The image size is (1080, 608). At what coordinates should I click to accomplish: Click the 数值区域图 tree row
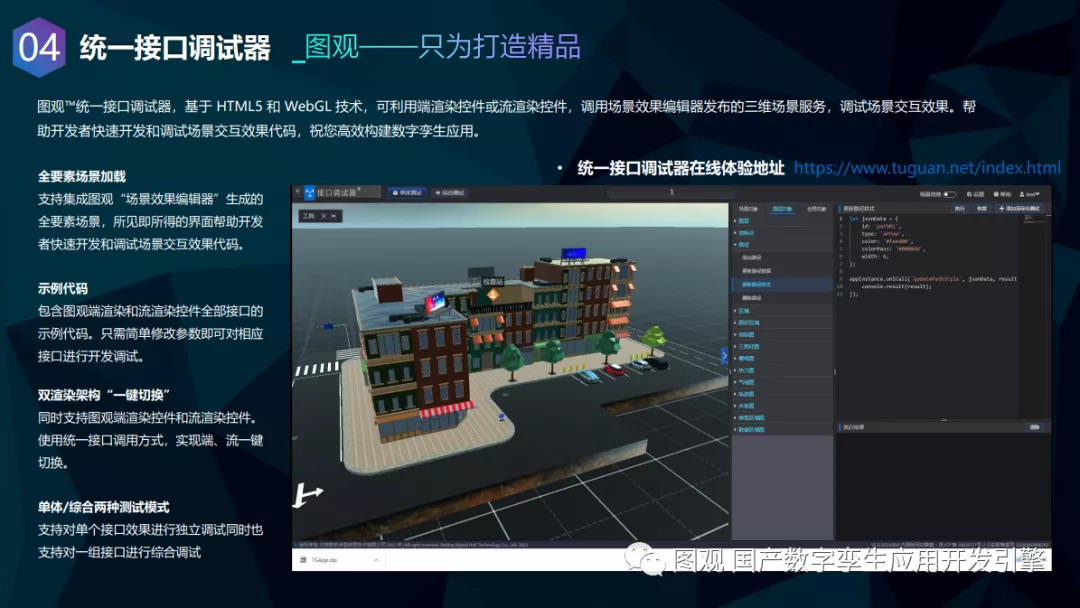(x=782, y=430)
